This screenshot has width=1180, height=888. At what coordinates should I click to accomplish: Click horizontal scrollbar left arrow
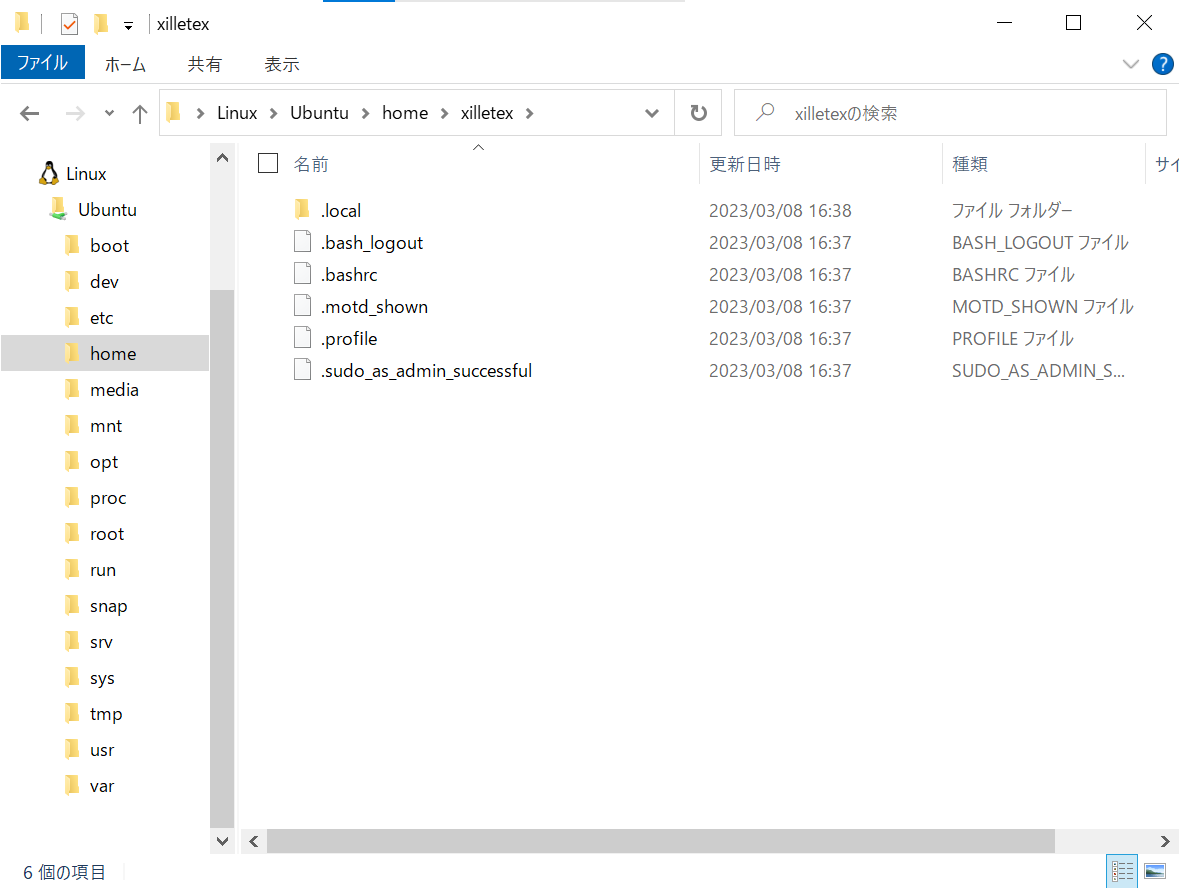(x=254, y=841)
